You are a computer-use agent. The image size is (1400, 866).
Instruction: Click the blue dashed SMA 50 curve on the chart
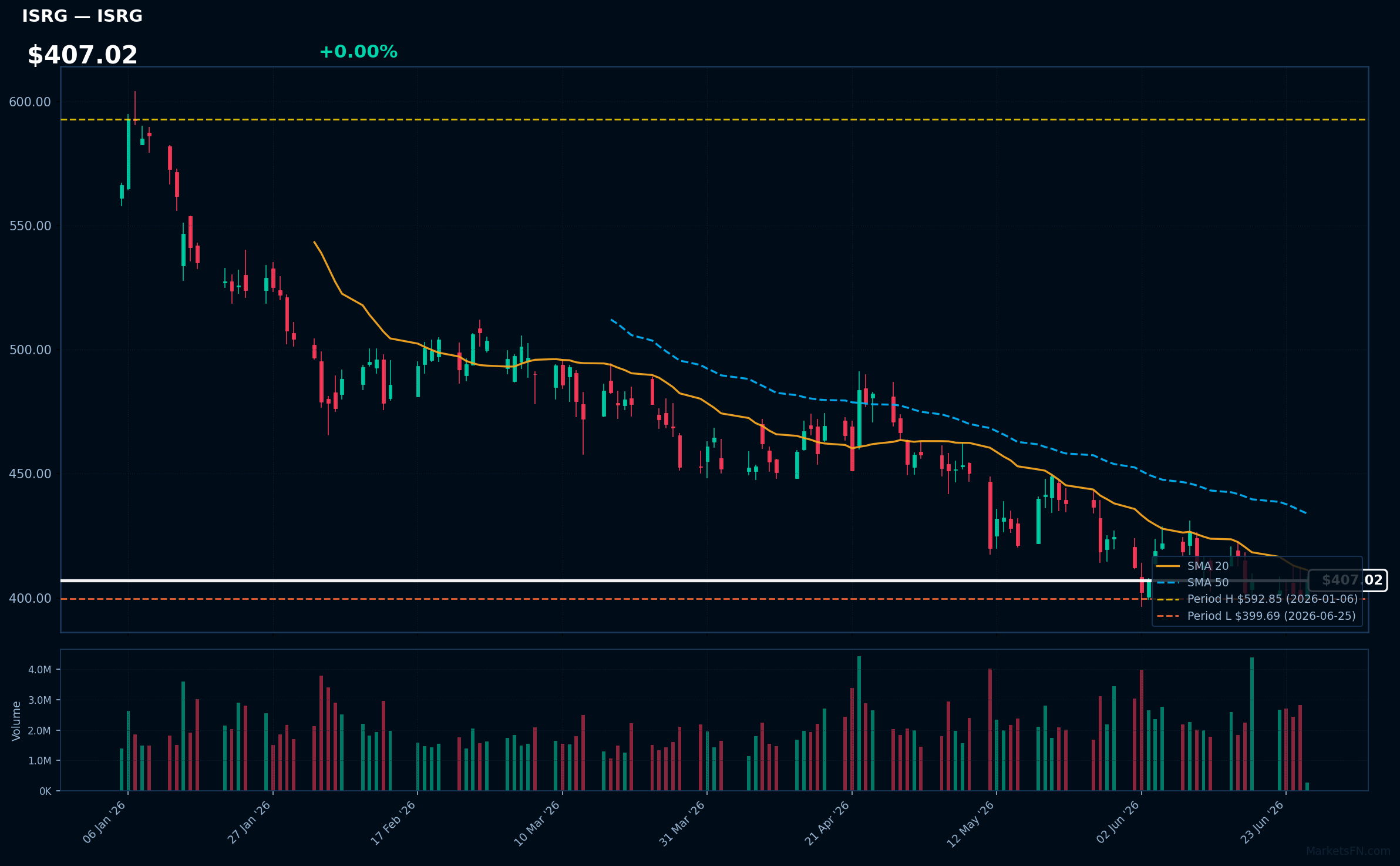click(958, 419)
